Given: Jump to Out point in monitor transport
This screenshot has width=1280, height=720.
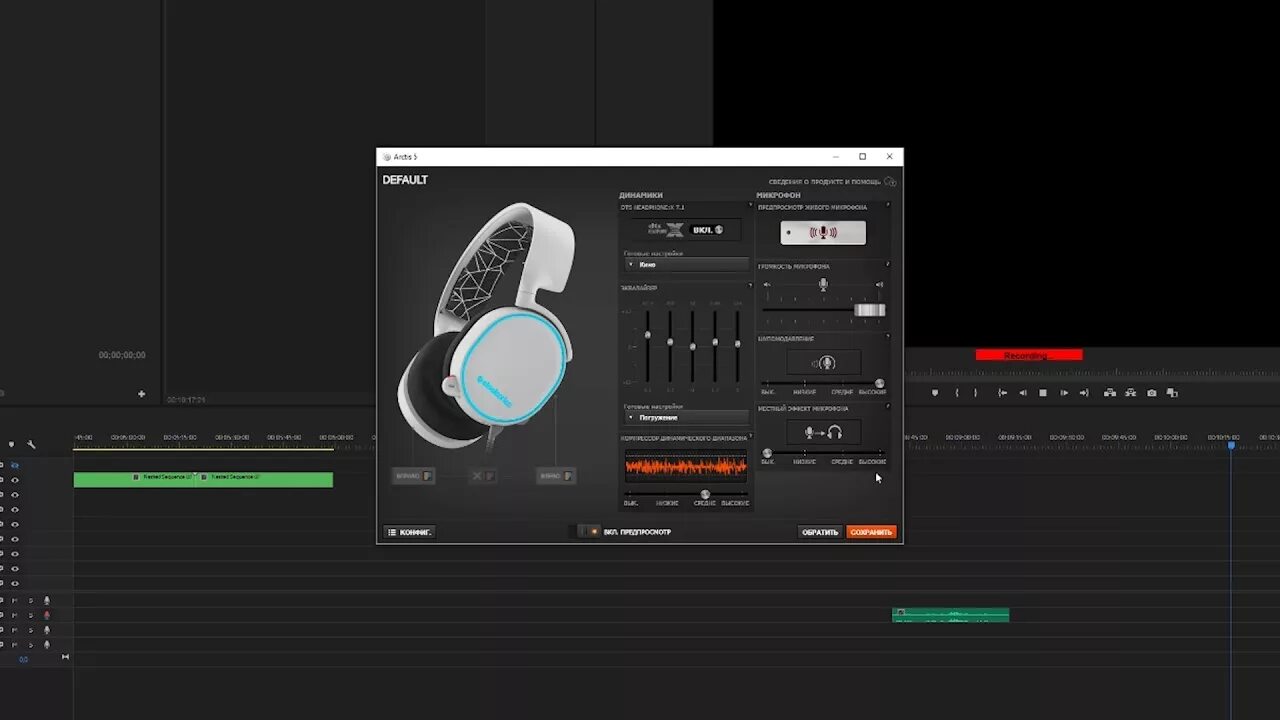Looking at the screenshot, I should coord(1084,393).
